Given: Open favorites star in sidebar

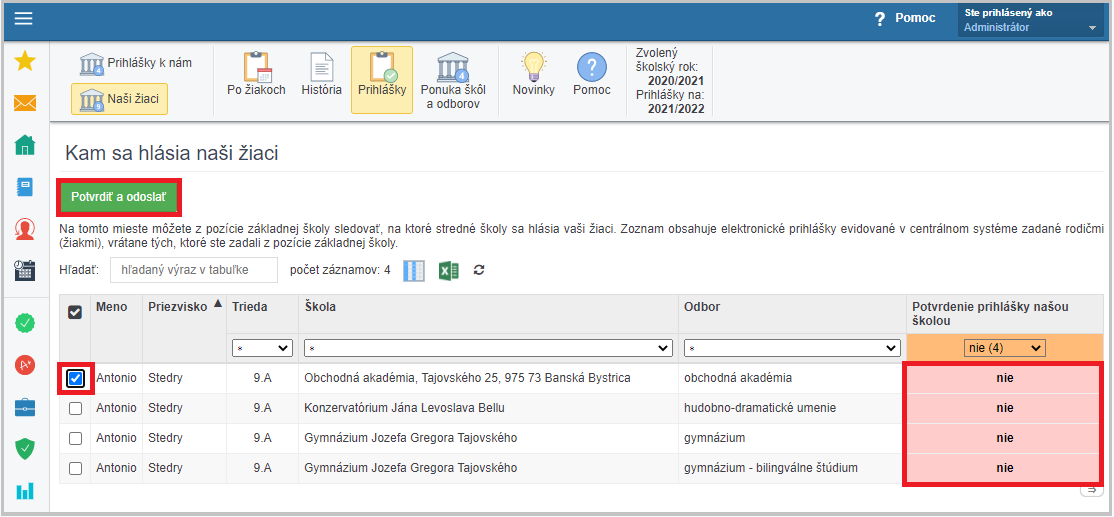Looking at the screenshot, I should click(x=25, y=61).
